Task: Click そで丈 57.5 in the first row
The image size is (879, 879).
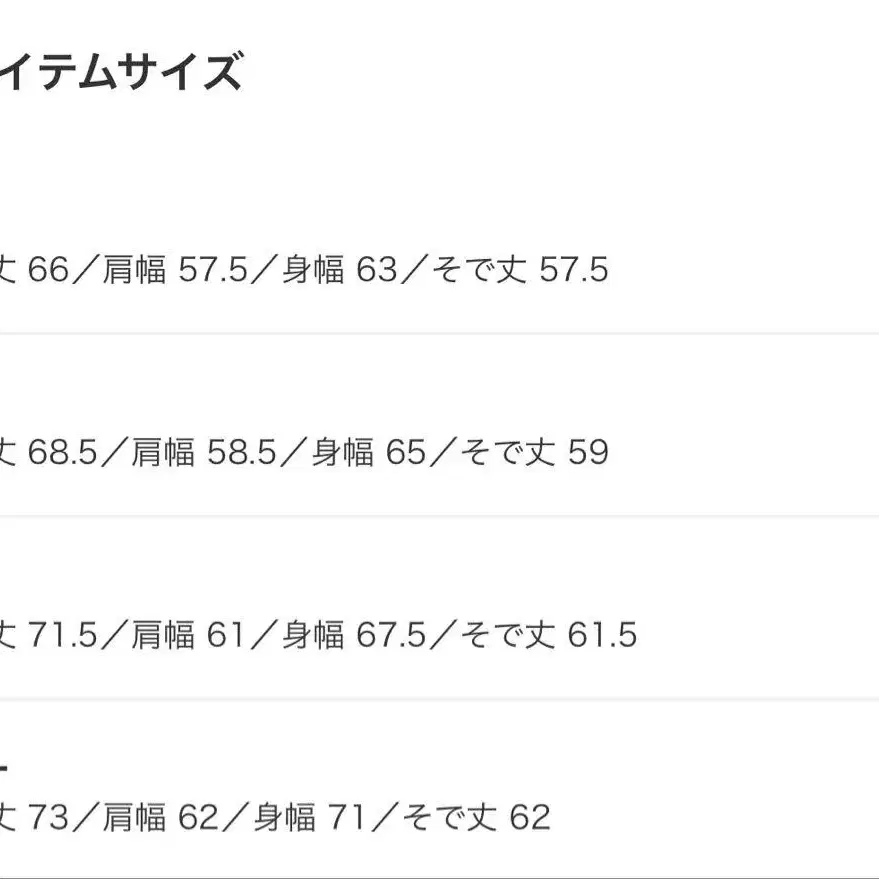Action: pyautogui.click(x=520, y=270)
